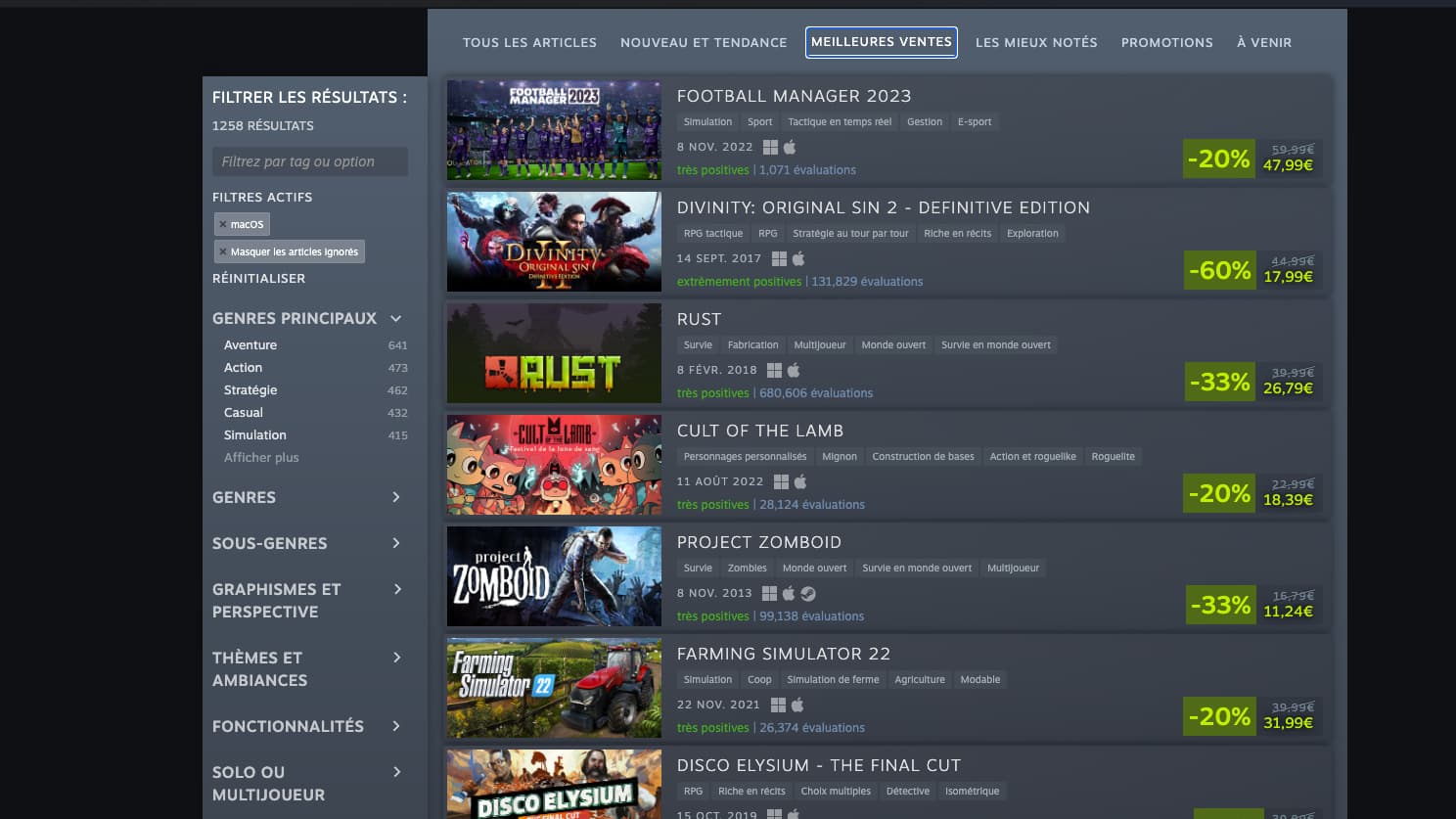Screen dimensions: 1456x819
Task: Open Disco Elysium thumbnail
Action: tap(554, 784)
